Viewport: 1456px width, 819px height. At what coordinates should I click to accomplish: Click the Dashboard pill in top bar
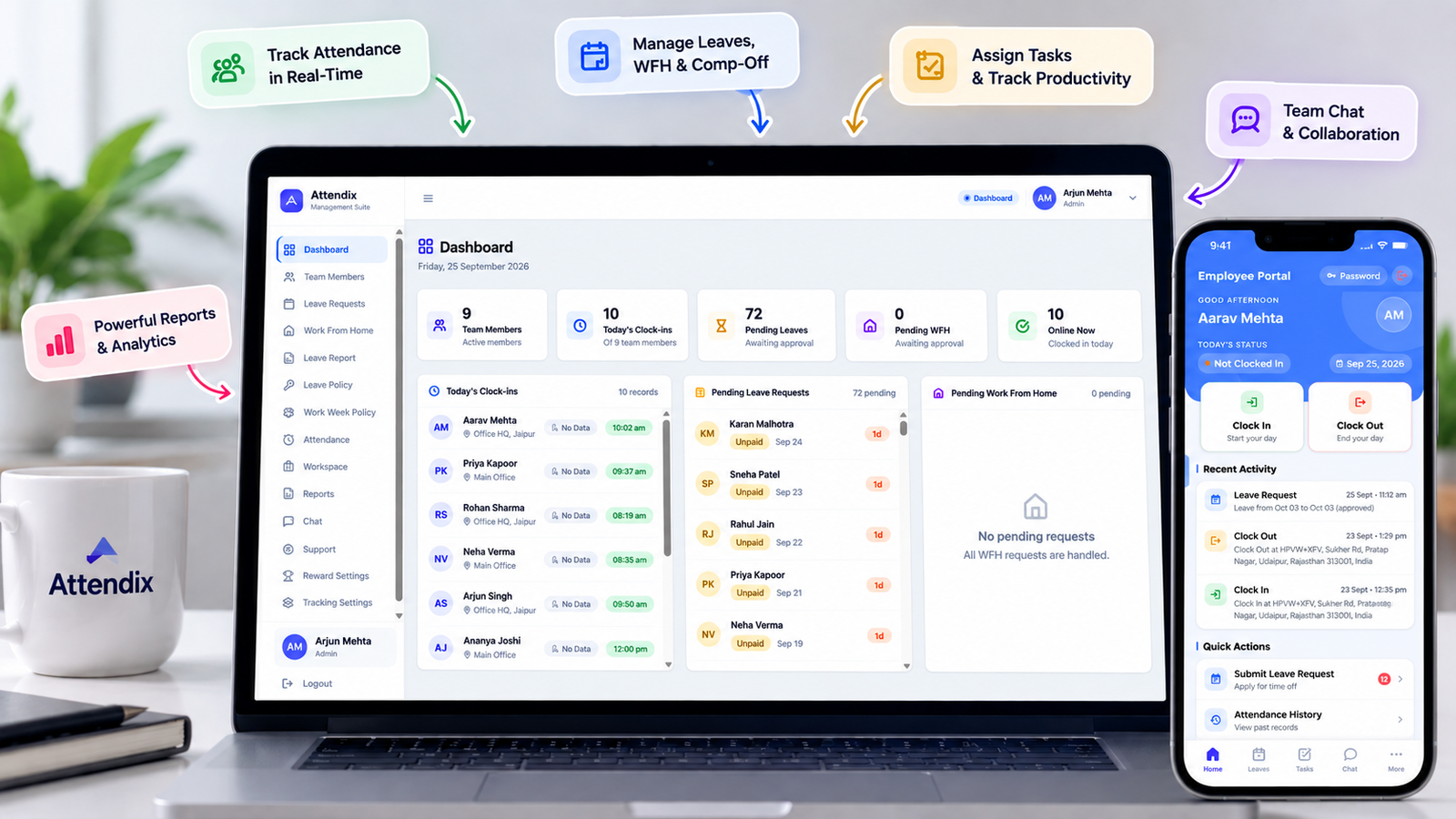pos(988,198)
